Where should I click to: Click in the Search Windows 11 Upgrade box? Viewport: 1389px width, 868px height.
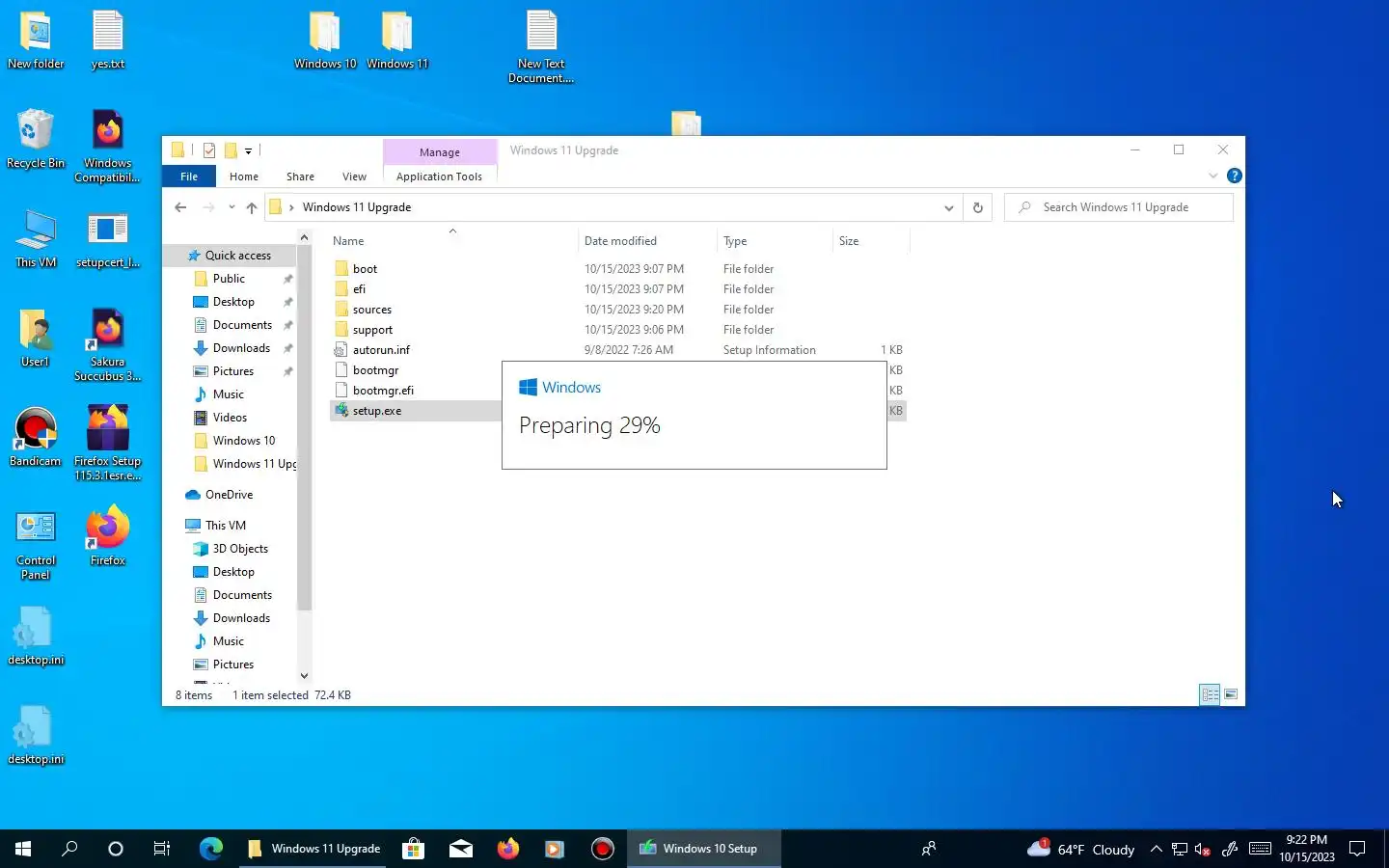(1119, 207)
